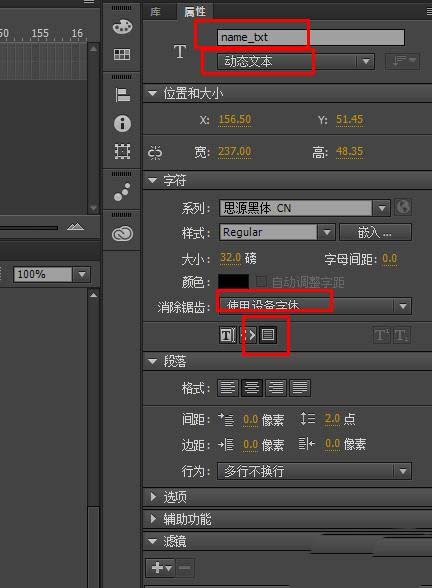Click the globe icon beside font family
Image resolution: width=432 pixels, height=588 pixels.
(x=403, y=207)
